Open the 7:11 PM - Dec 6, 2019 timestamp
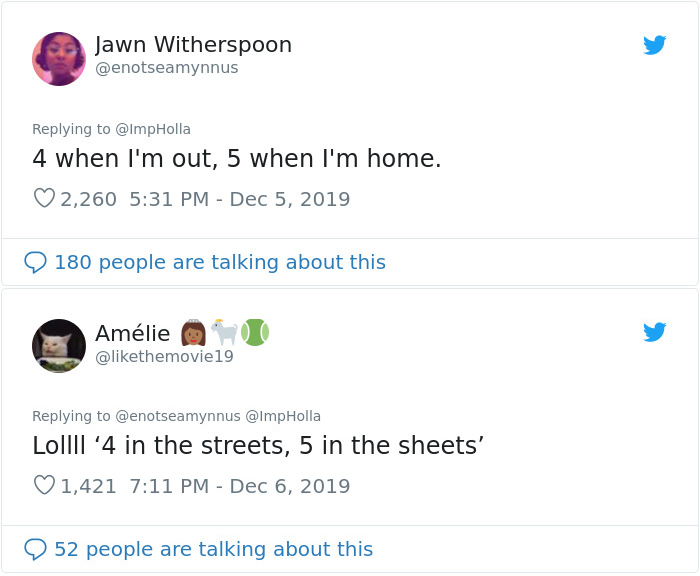The image size is (700, 576). point(240,486)
